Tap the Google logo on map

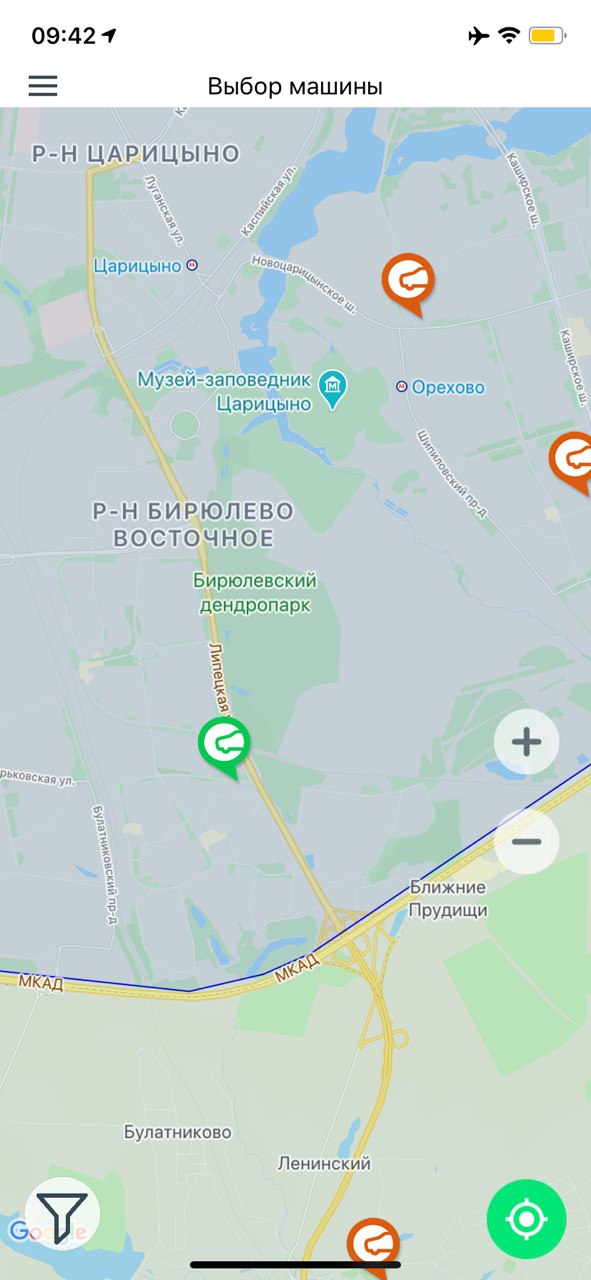click(47, 1231)
